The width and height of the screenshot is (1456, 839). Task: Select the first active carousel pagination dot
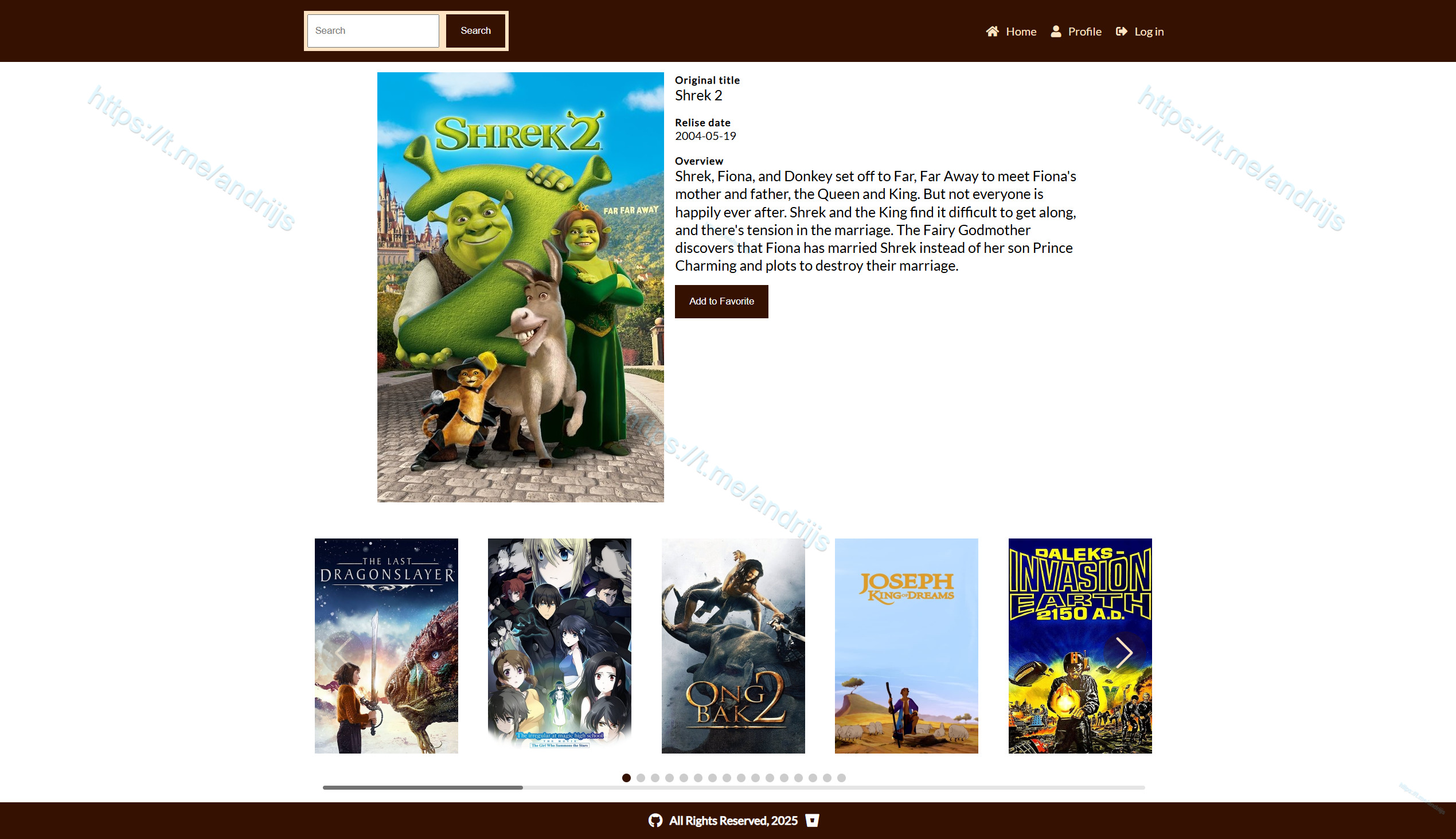point(626,778)
